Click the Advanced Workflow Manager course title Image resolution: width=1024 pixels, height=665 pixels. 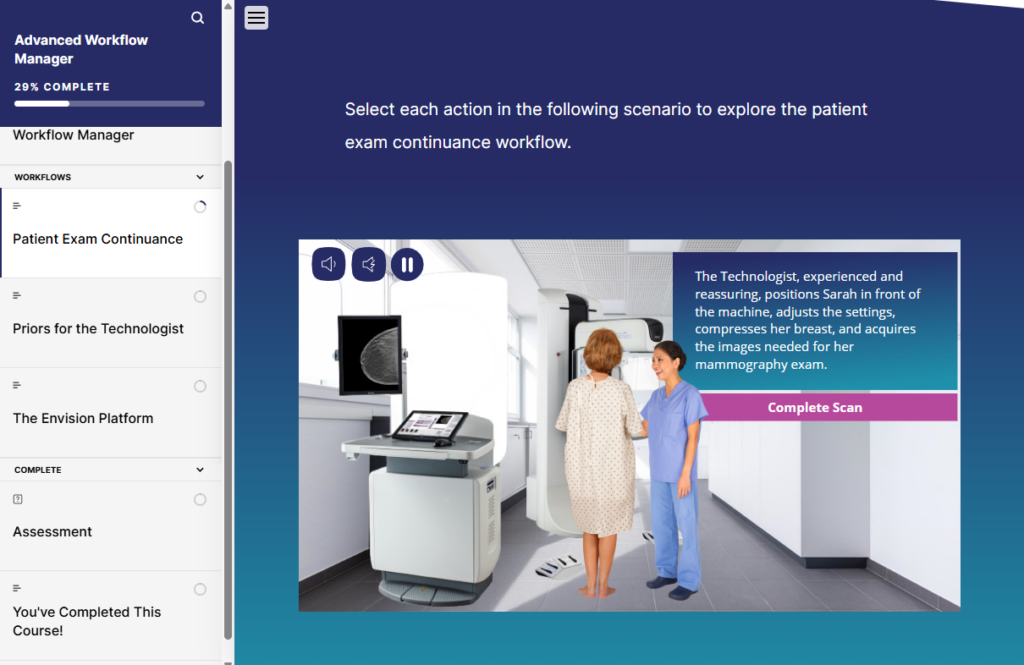click(x=81, y=49)
